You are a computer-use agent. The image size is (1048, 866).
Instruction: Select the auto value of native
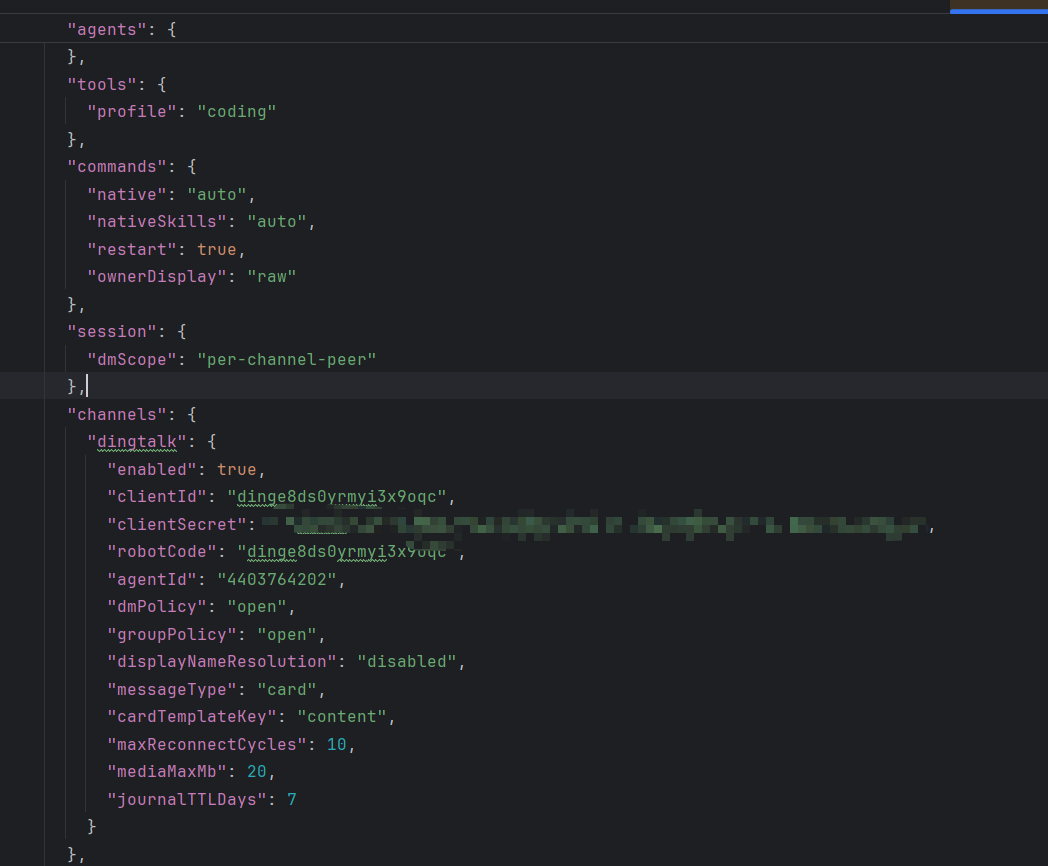pos(217,194)
